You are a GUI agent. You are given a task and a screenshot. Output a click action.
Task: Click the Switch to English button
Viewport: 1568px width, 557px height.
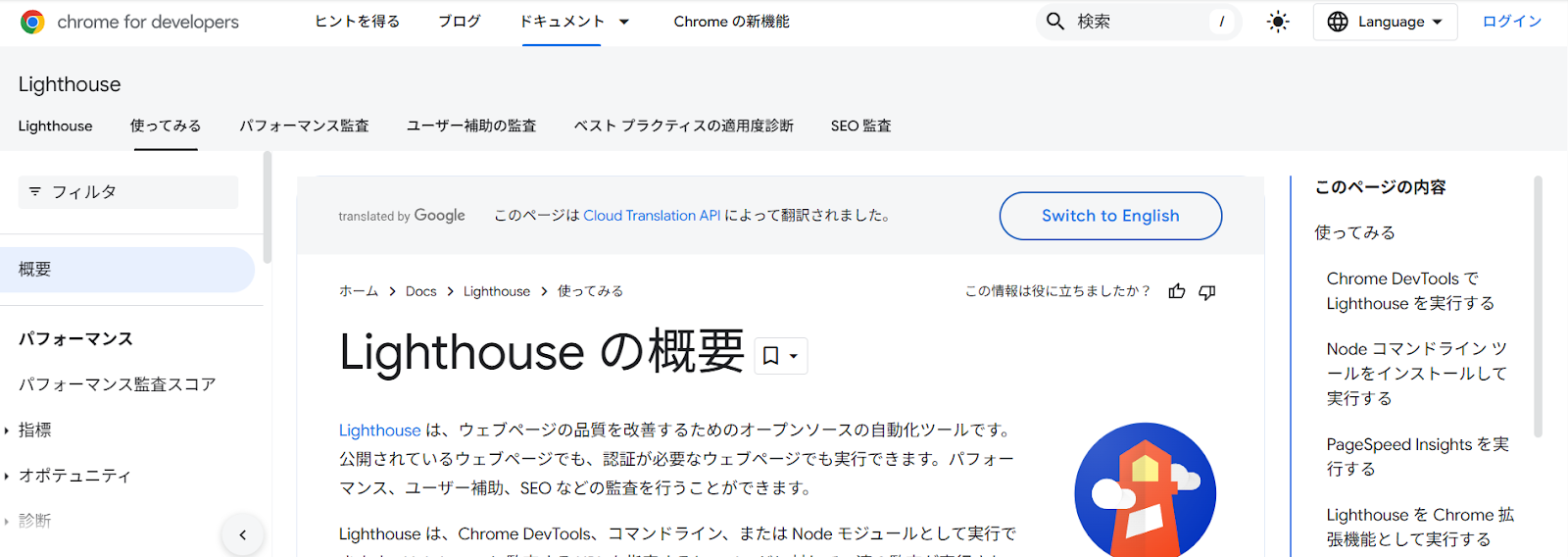(x=1110, y=216)
